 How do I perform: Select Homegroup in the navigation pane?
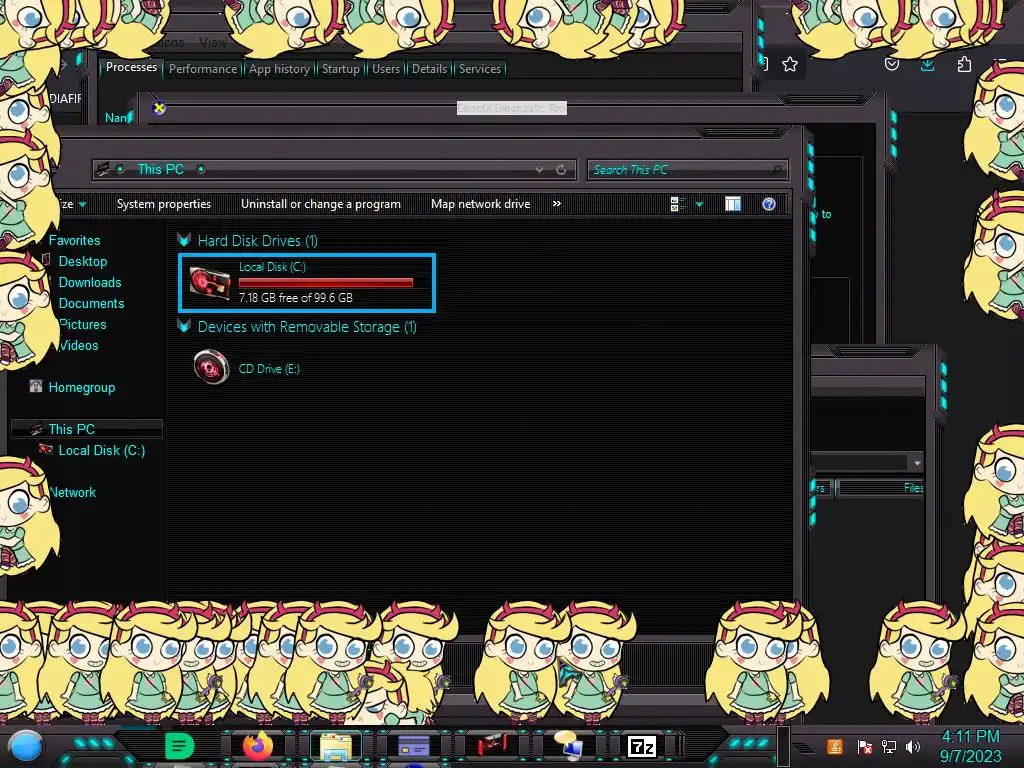tap(82, 387)
